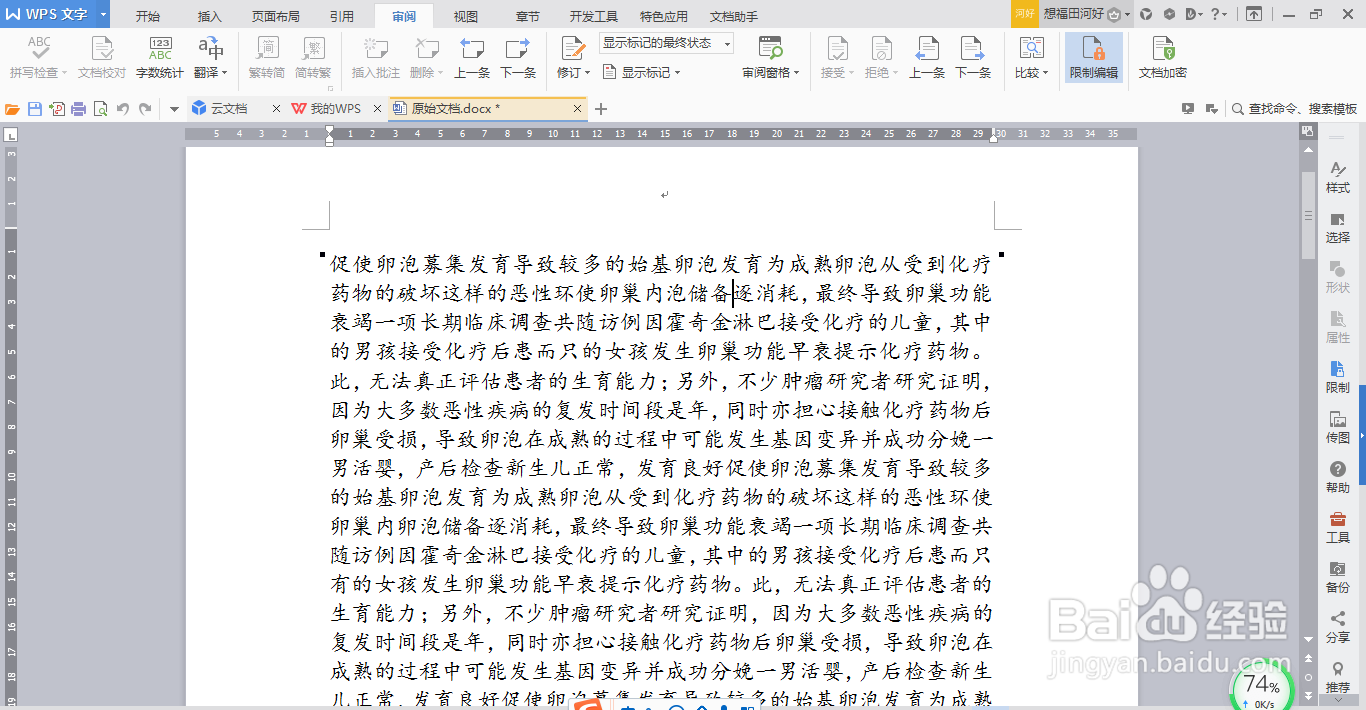Switch to the 插入 ribbon tab

210,16
